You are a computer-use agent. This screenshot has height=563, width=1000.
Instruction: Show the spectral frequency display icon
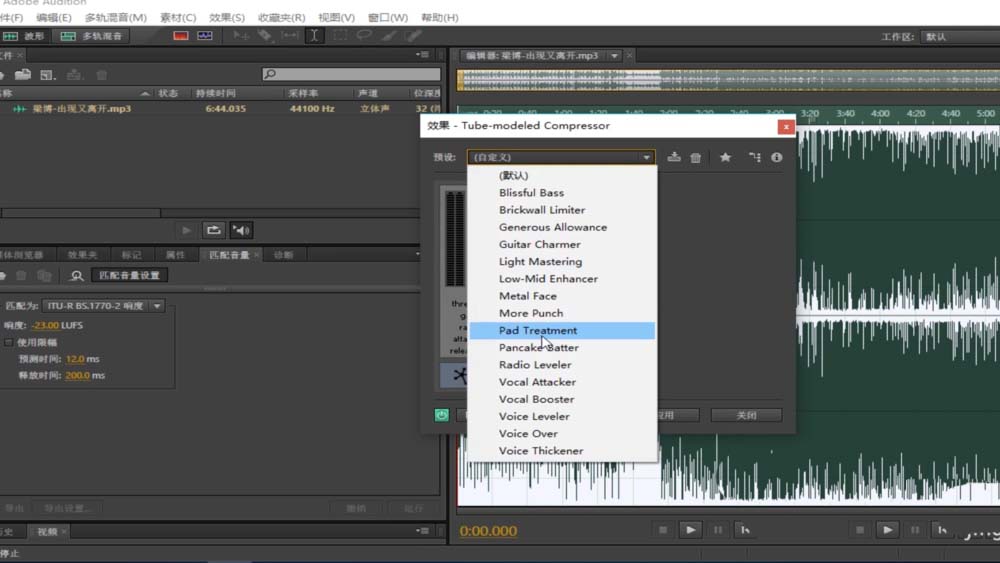coord(180,36)
